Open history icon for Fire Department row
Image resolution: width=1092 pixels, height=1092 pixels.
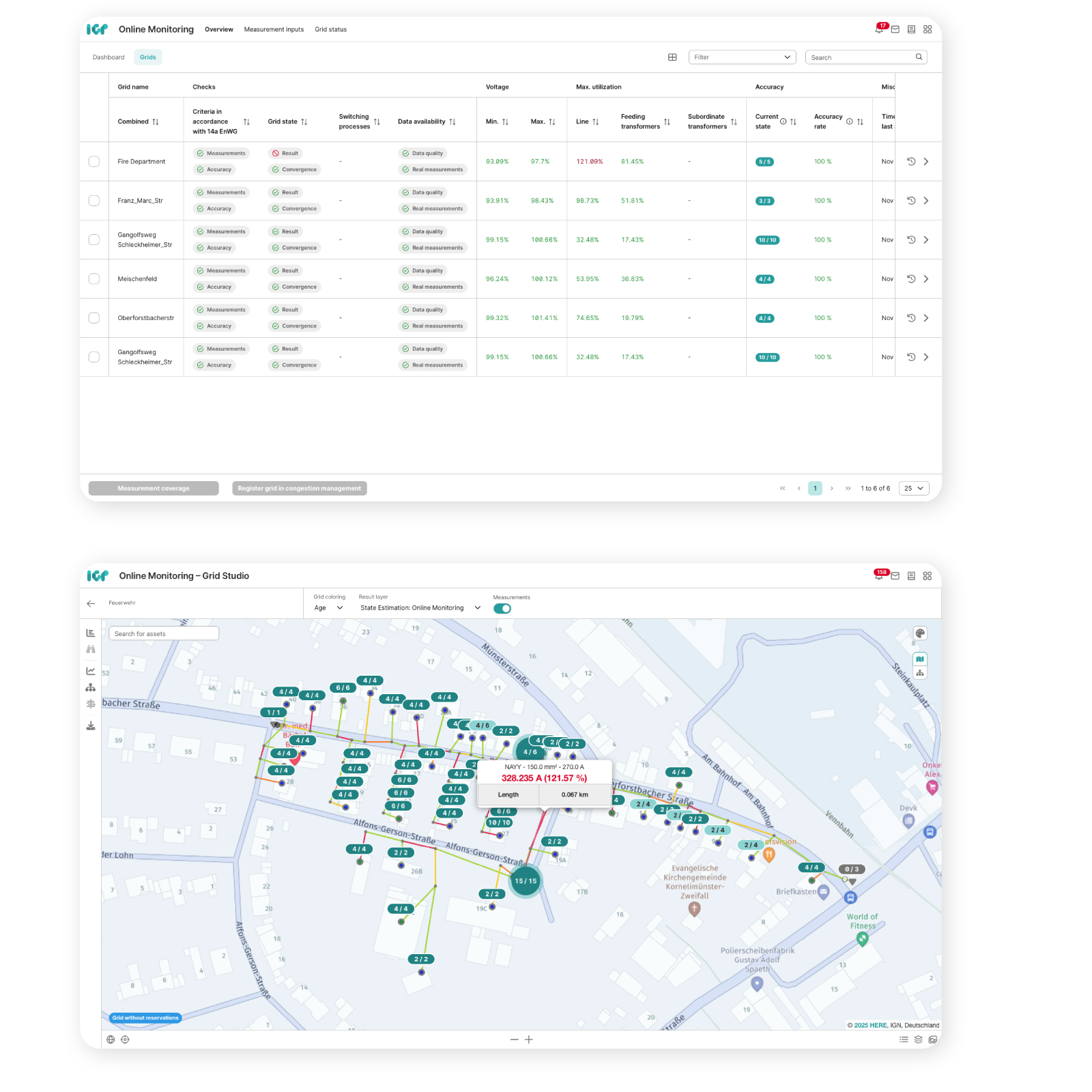(910, 162)
